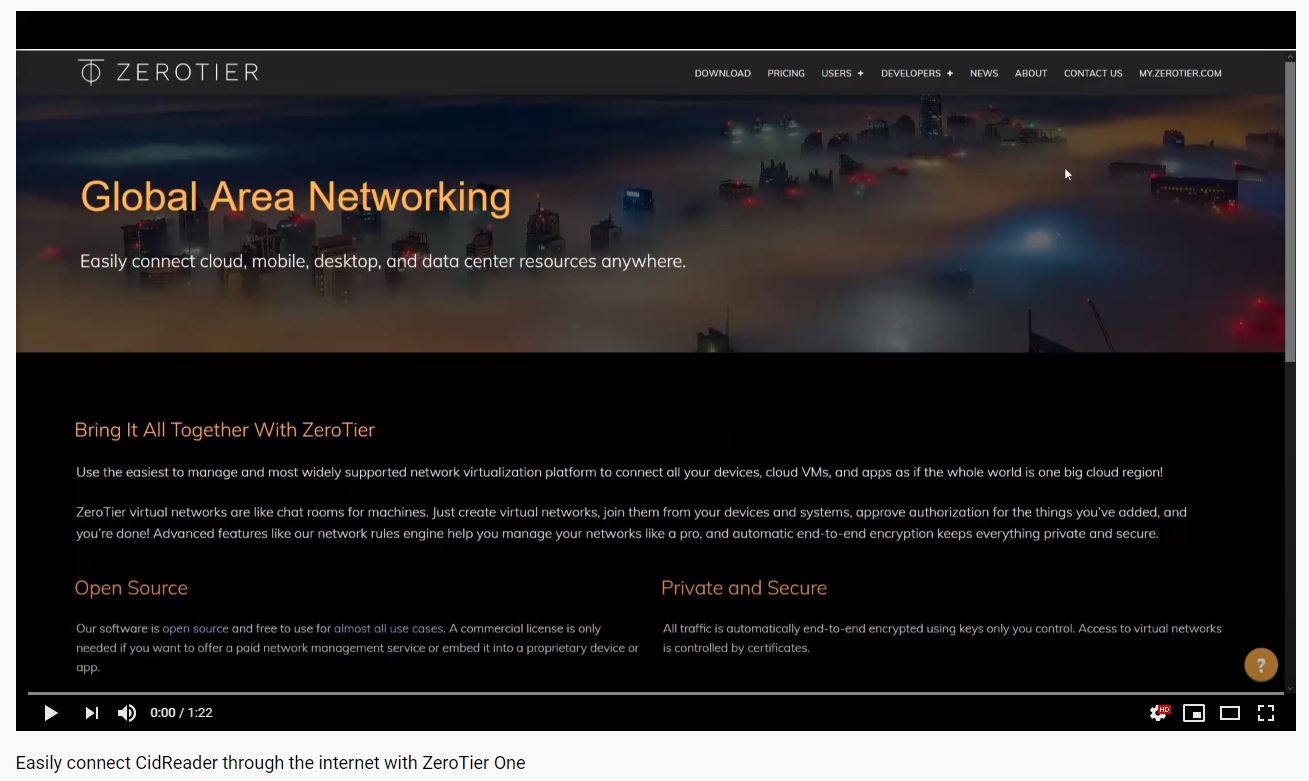Click the 0:00 / 1:22 time display
The width and height of the screenshot is (1309, 781).
point(181,713)
